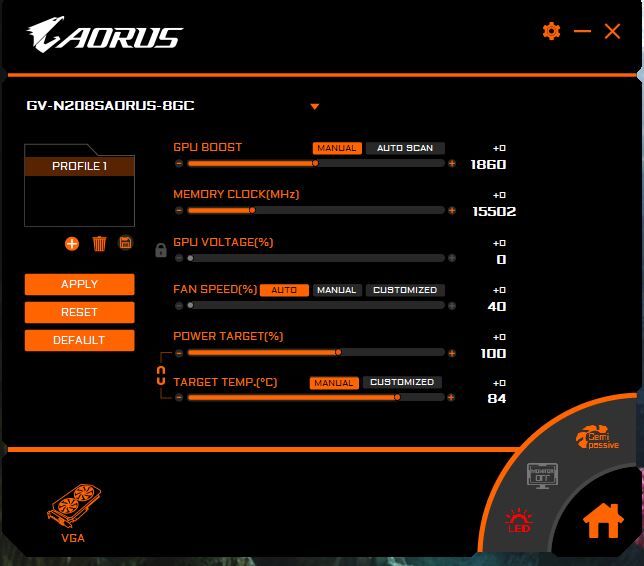Decrease Memory Clock with minus icon
The image size is (644, 566).
179,210
